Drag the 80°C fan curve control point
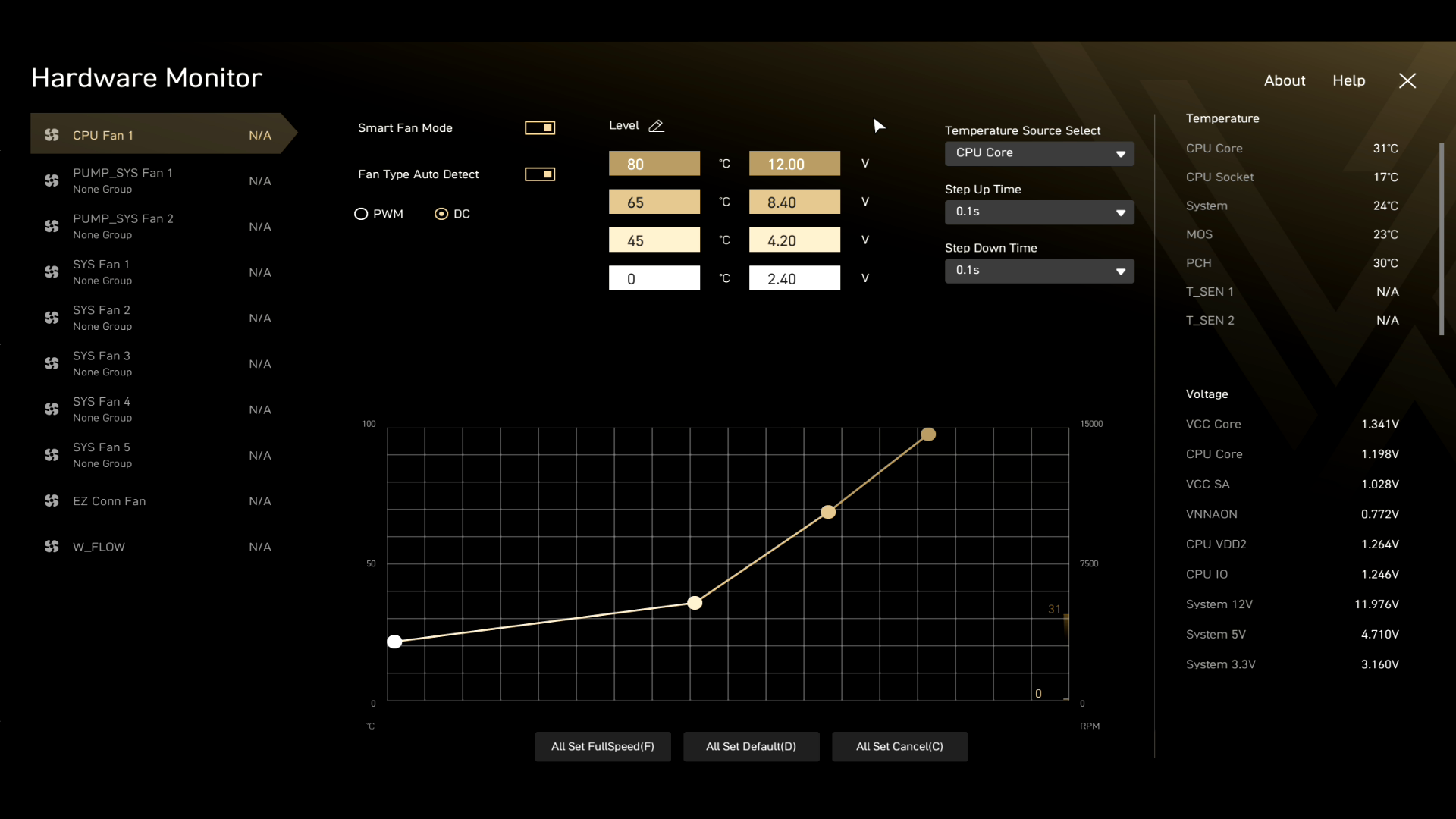 [x=928, y=434]
